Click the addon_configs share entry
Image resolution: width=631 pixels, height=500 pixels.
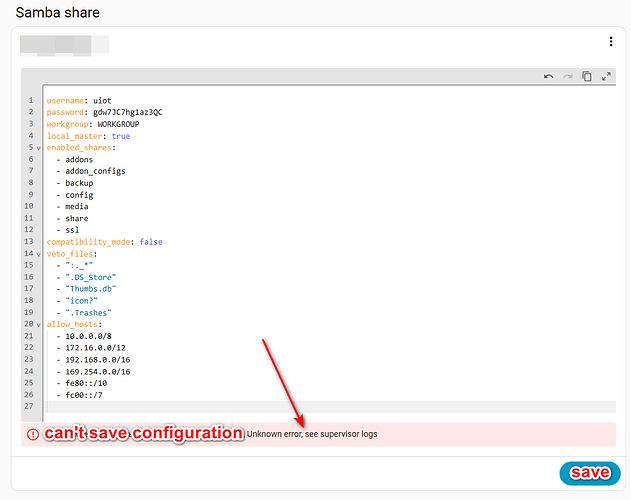[x=95, y=171]
